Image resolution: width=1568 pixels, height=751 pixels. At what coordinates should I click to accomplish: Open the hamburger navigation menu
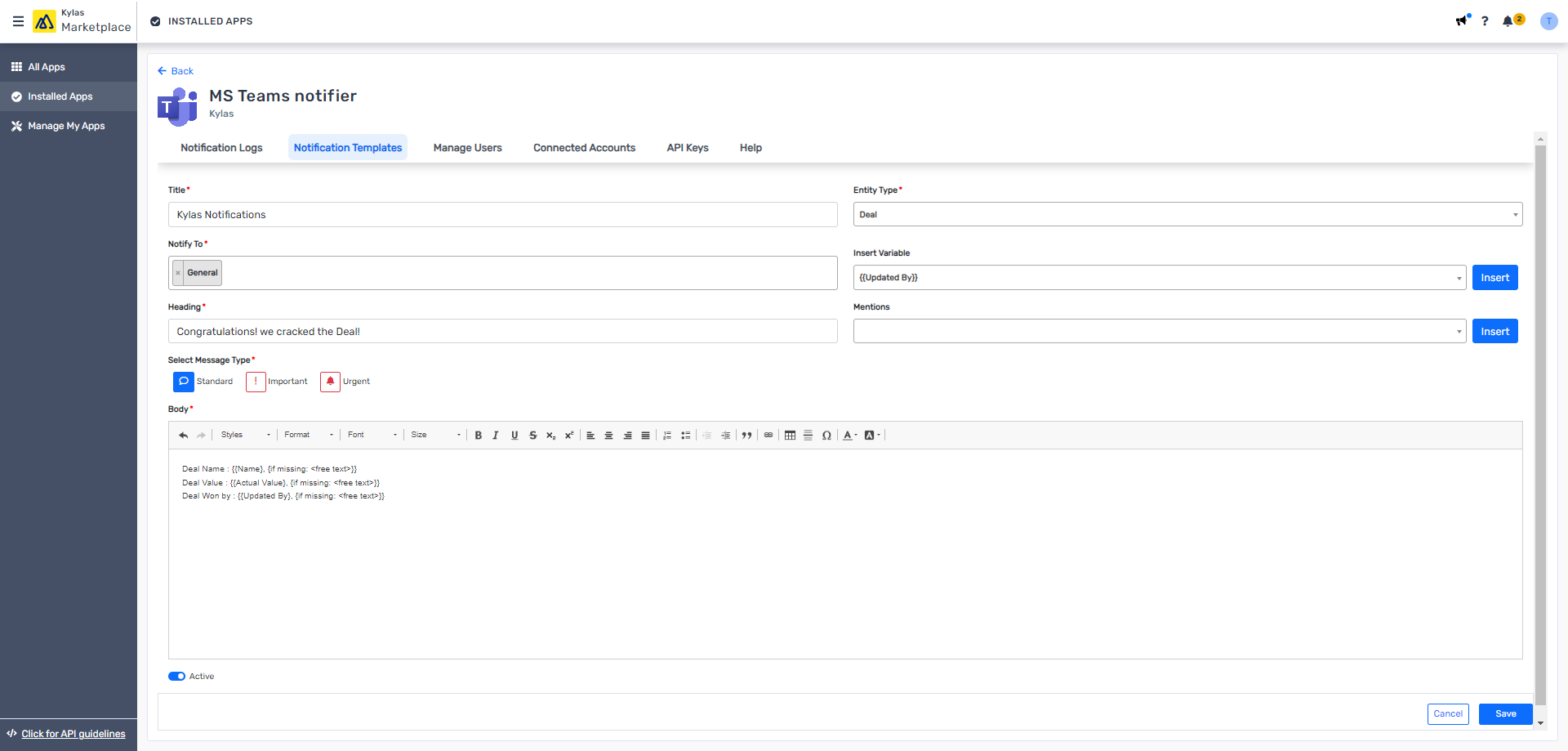pyautogui.click(x=18, y=21)
